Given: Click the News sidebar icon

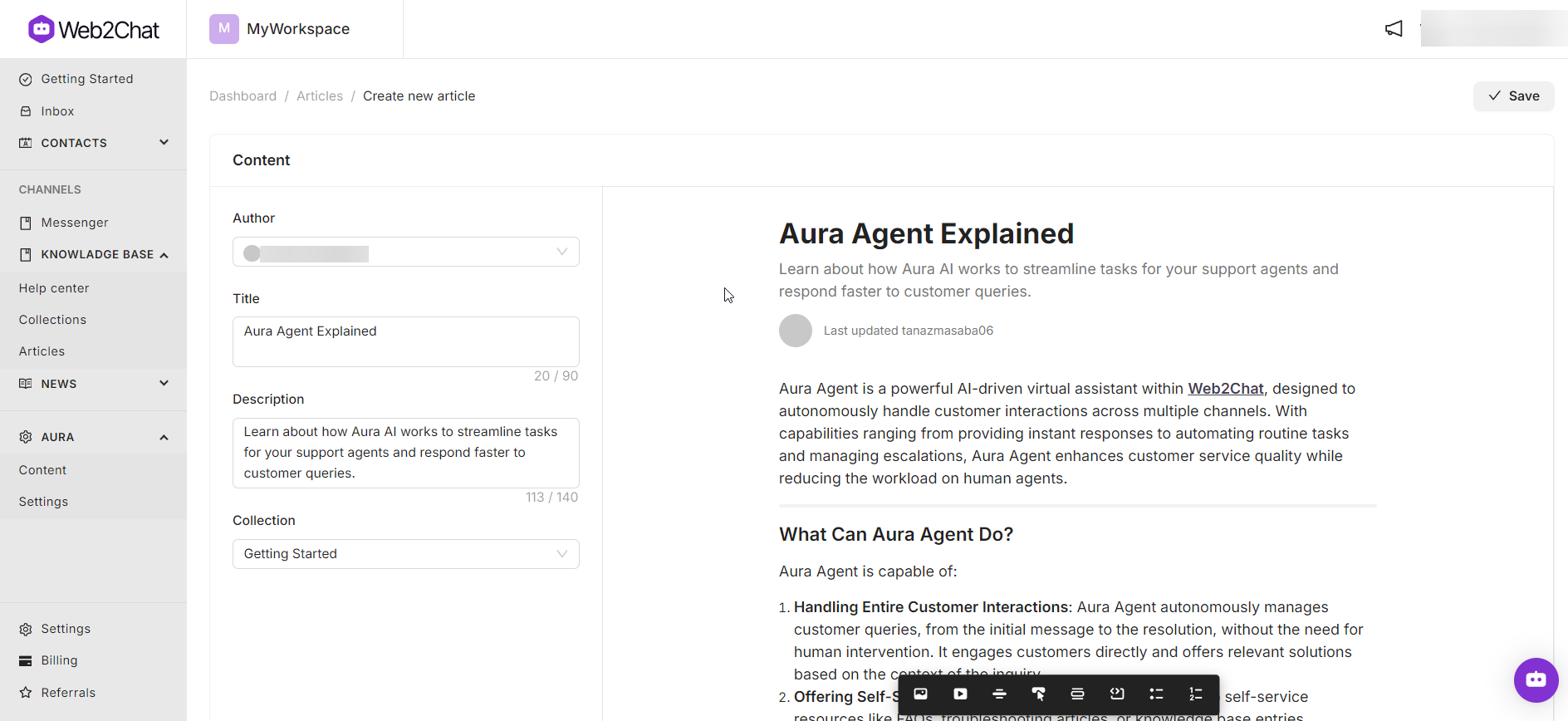Looking at the screenshot, I should [26, 384].
